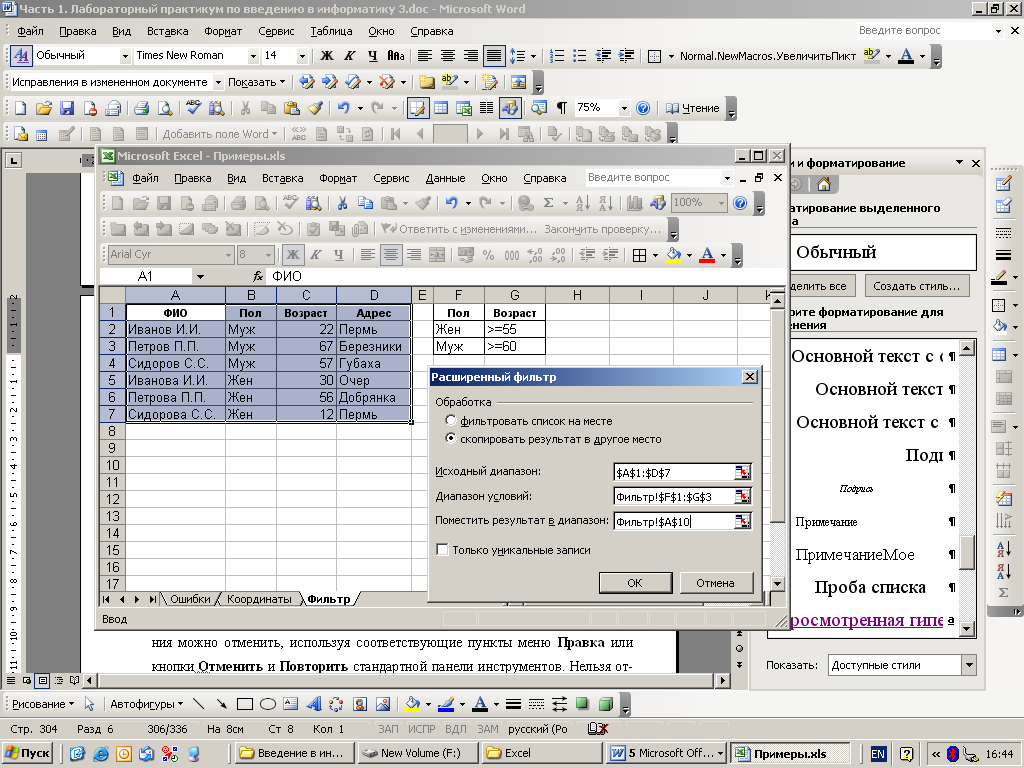Open Исправления в измененном документе dropdown
Image resolution: width=1024 pixels, height=768 pixels.
coord(218,82)
